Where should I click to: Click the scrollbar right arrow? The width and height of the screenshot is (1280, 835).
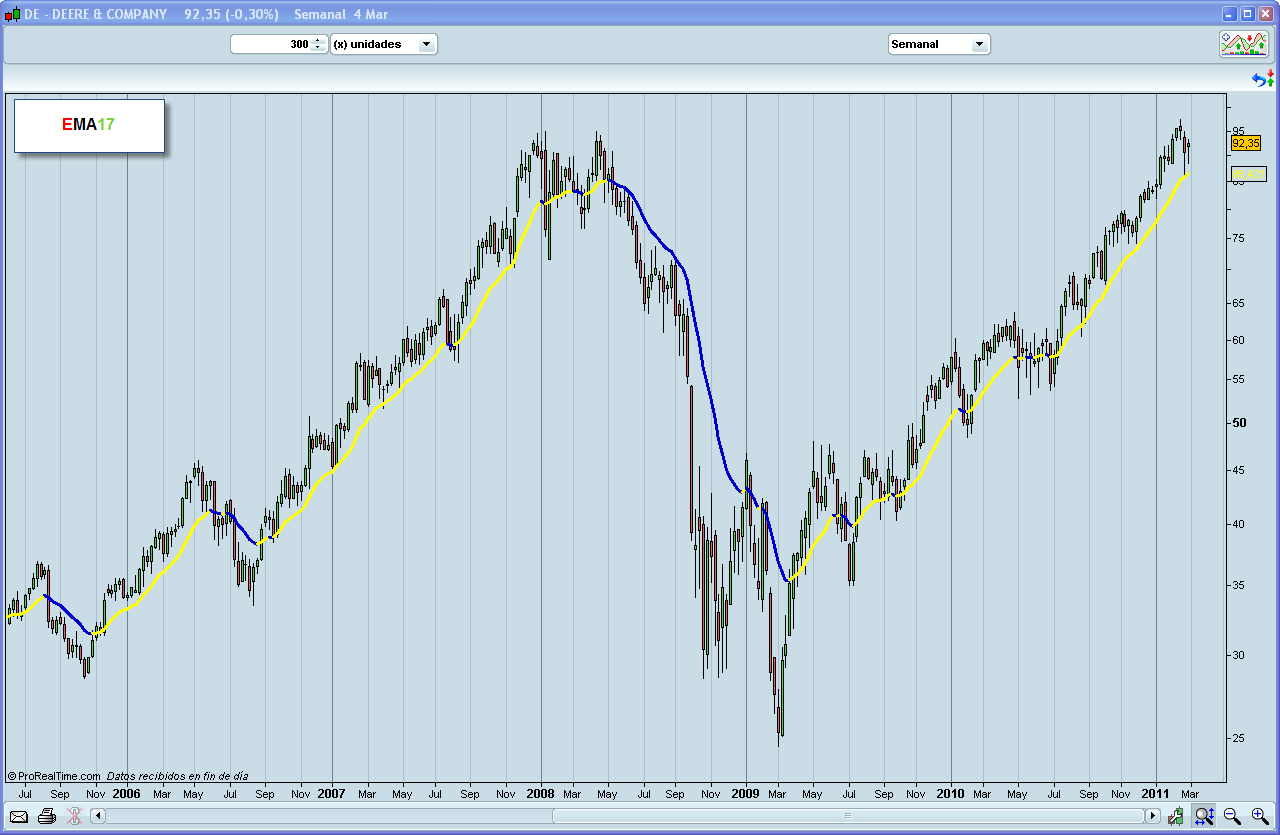(x=1153, y=816)
